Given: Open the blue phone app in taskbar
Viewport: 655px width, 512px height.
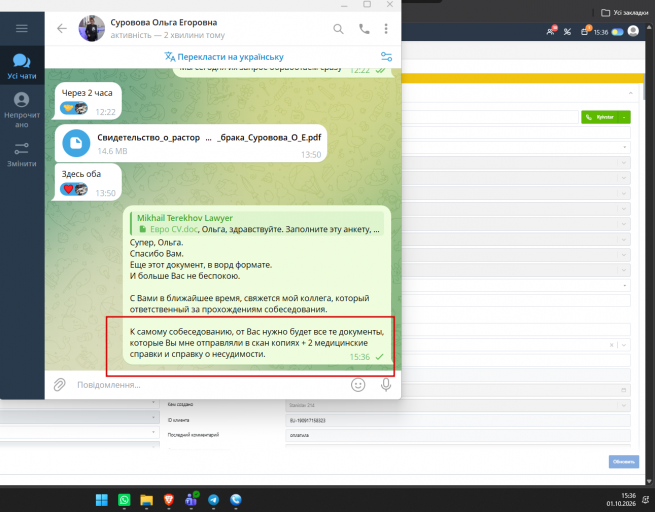Looking at the screenshot, I should point(236,500).
